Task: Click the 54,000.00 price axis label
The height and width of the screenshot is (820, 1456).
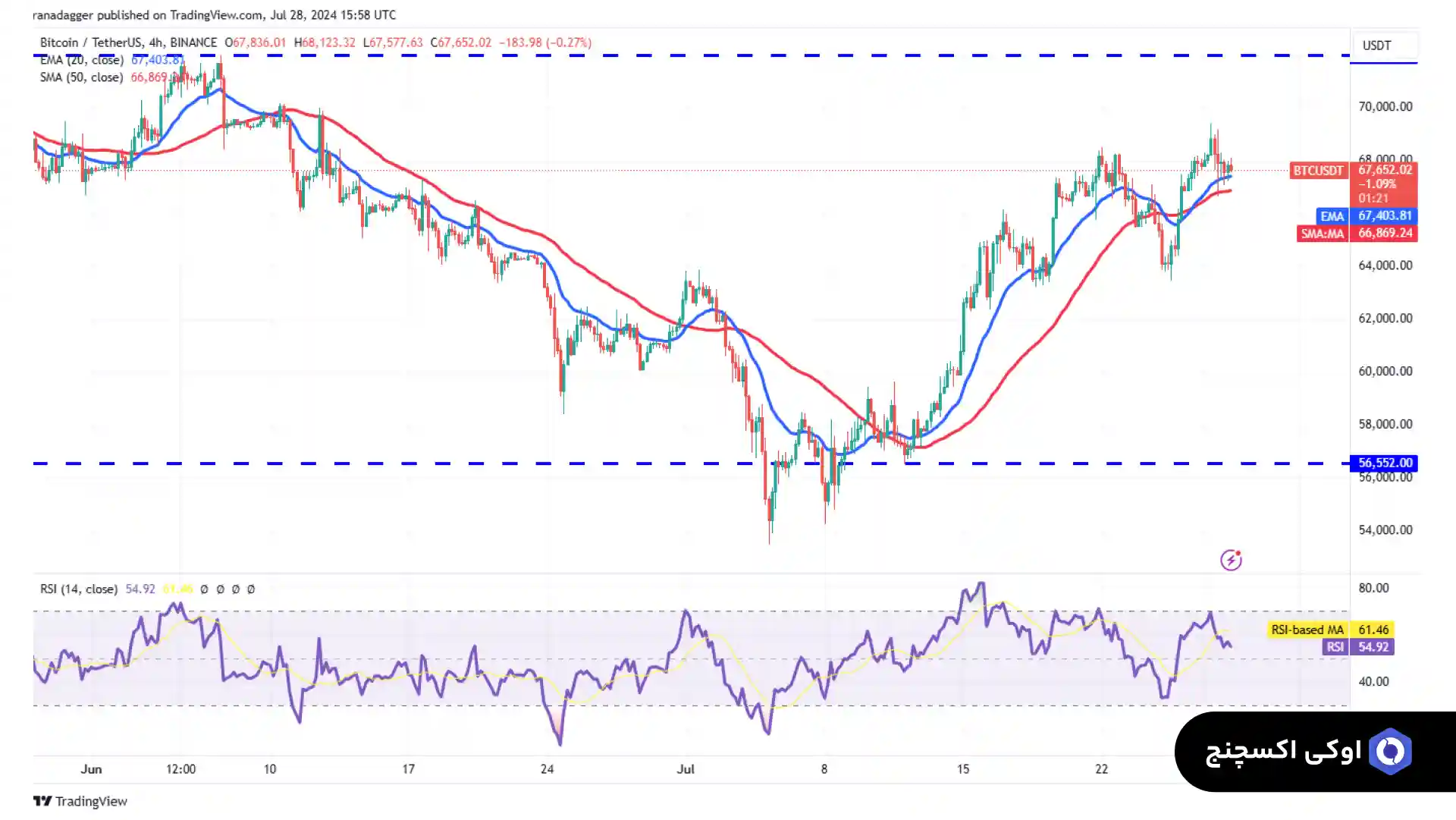Action: click(1385, 529)
